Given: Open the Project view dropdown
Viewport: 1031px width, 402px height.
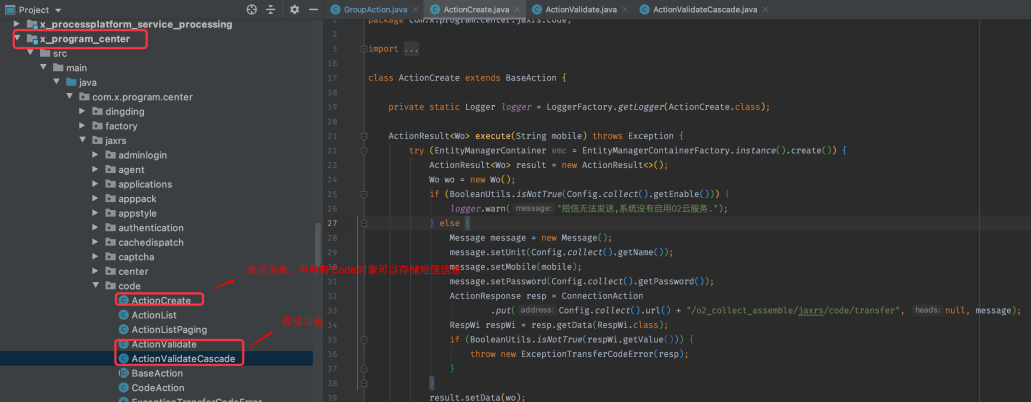Looking at the screenshot, I should point(58,10).
